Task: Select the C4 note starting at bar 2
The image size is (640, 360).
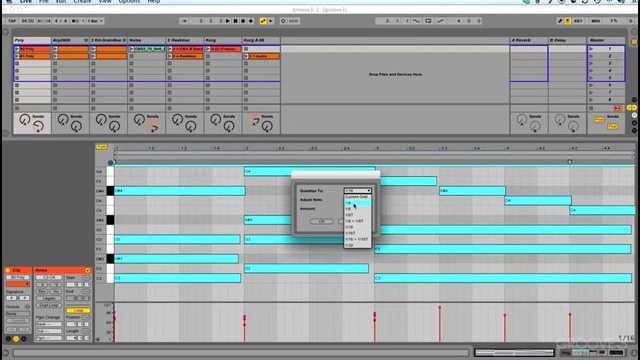Action: (309, 171)
